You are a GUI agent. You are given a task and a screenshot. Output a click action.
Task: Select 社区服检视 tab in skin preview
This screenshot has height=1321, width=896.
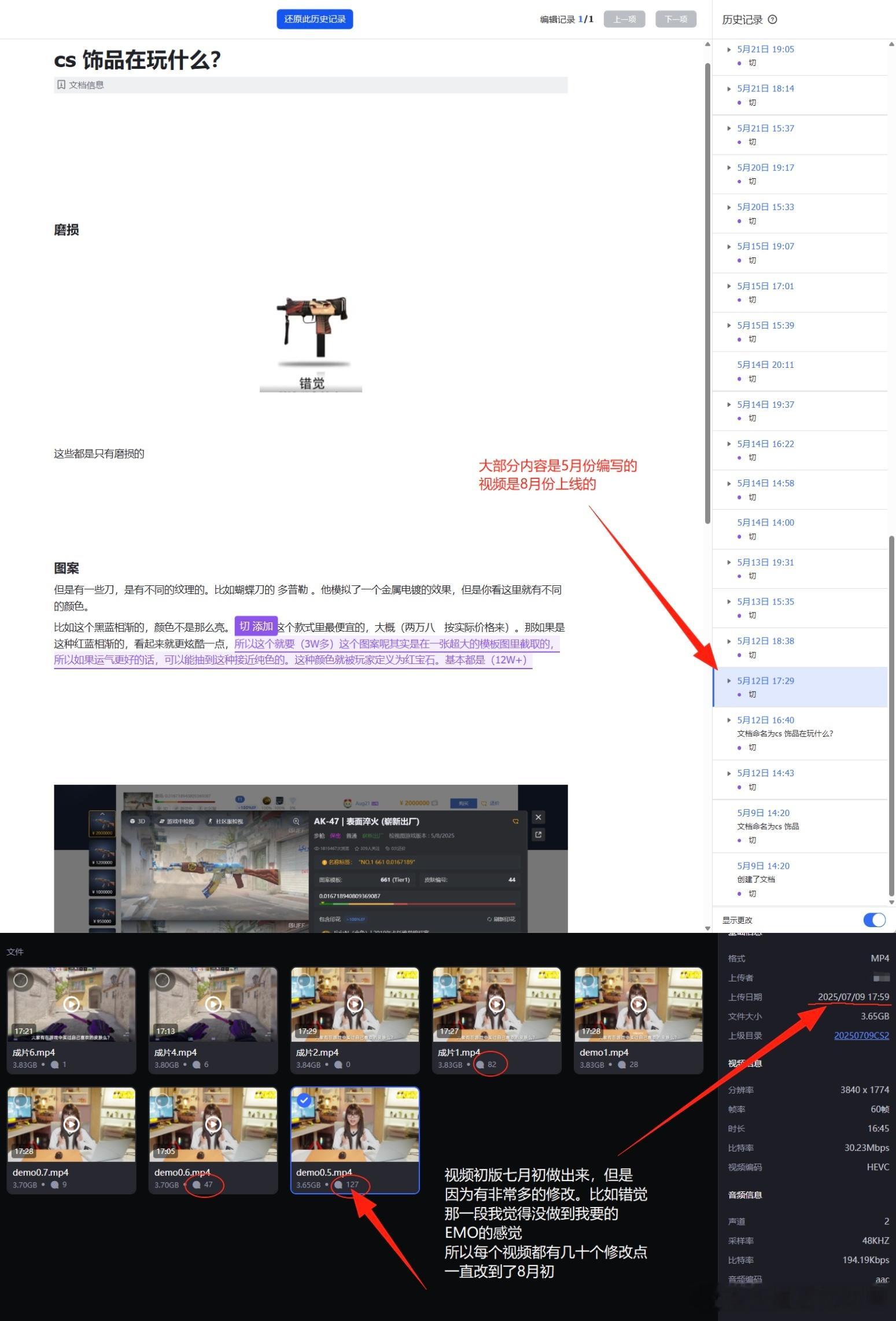(226, 821)
